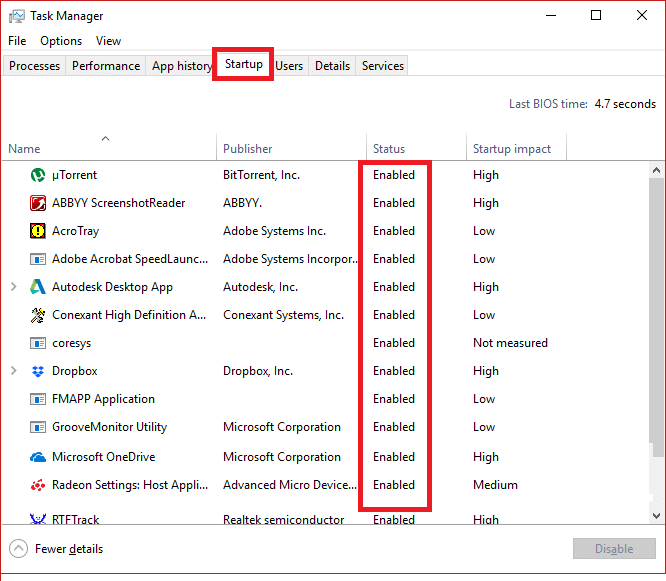
Task: Maximize the Task Manager window
Action: pyautogui.click(x=596, y=16)
